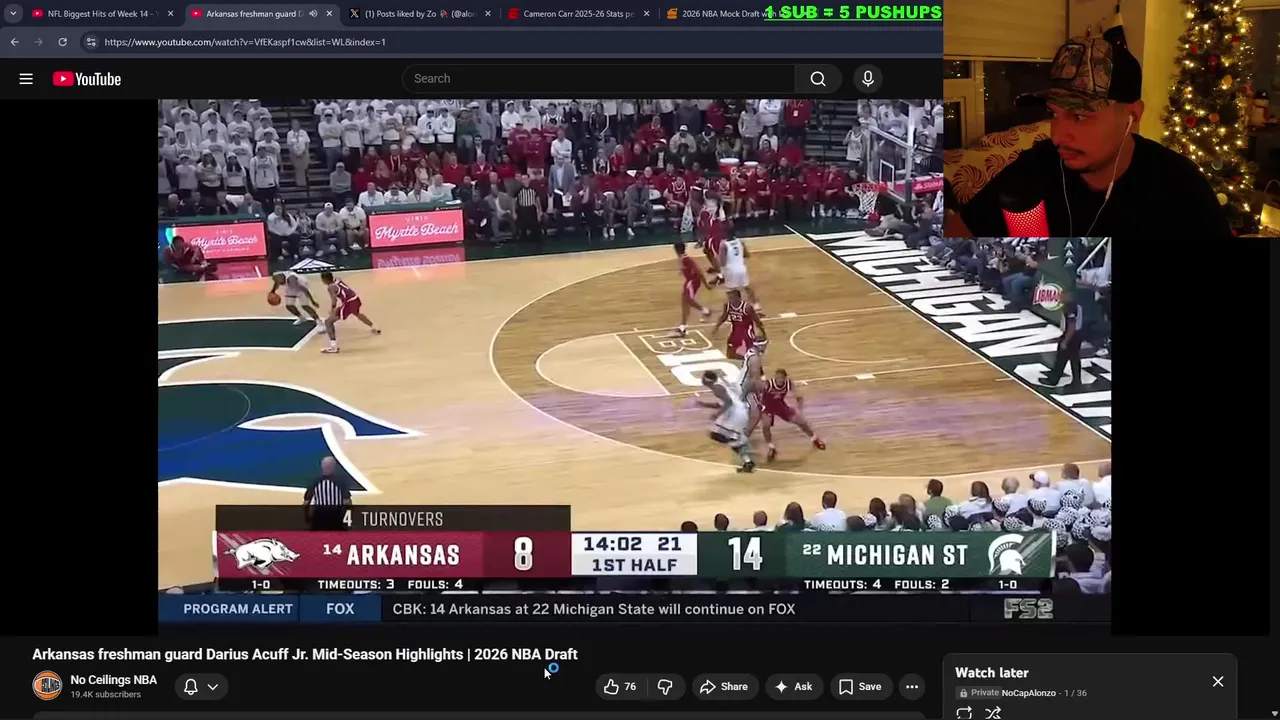Close the Arkansas freshman guard tab
This screenshot has height=720, width=1280.
pyautogui.click(x=329, y=14)
